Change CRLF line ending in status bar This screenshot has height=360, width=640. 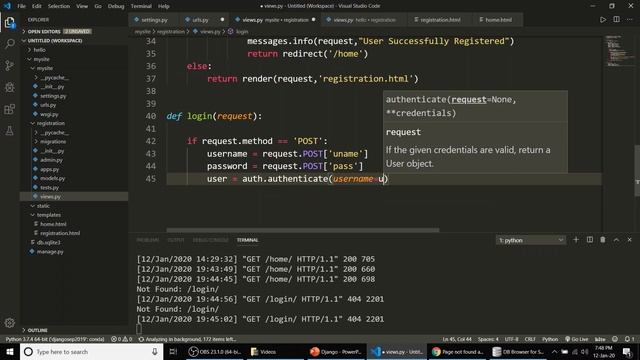(x=530, y=339)
